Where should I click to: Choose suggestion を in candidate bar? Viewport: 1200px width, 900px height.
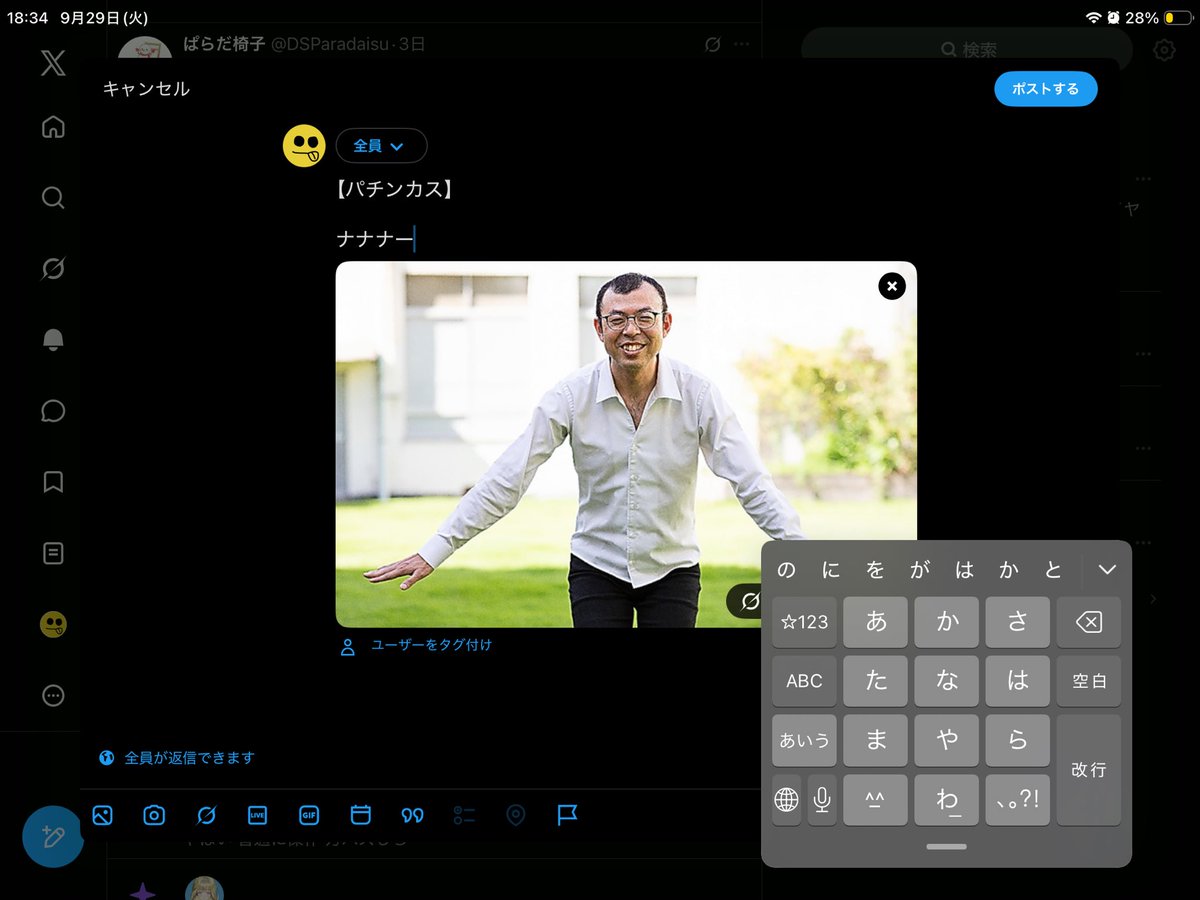coord(876,570)
